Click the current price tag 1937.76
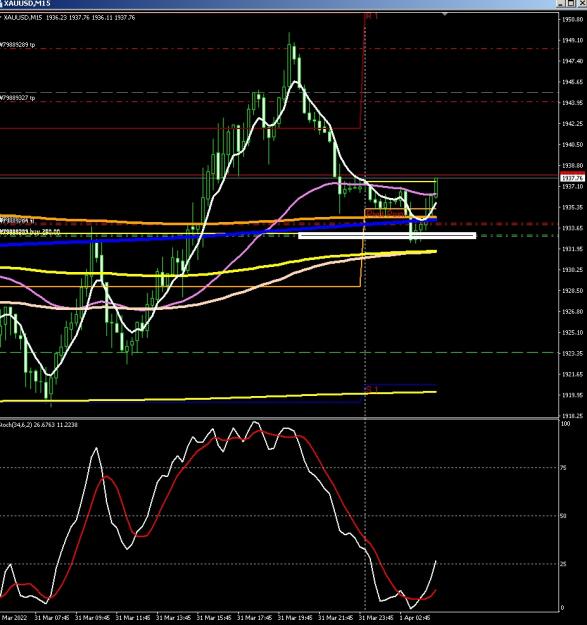 573,178
